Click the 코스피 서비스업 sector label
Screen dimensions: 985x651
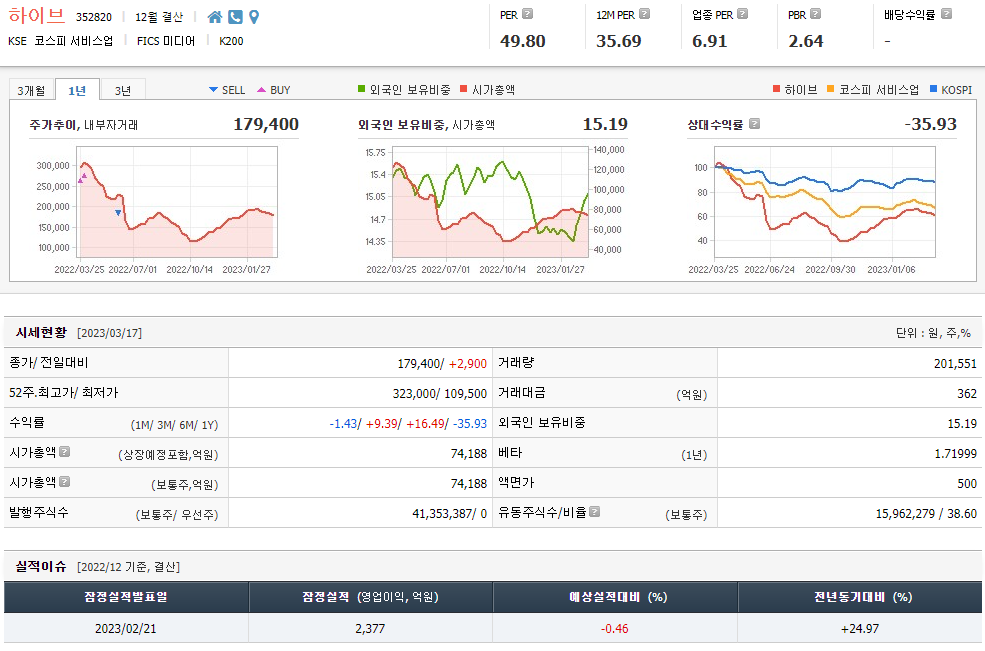(x=73, y=41)
